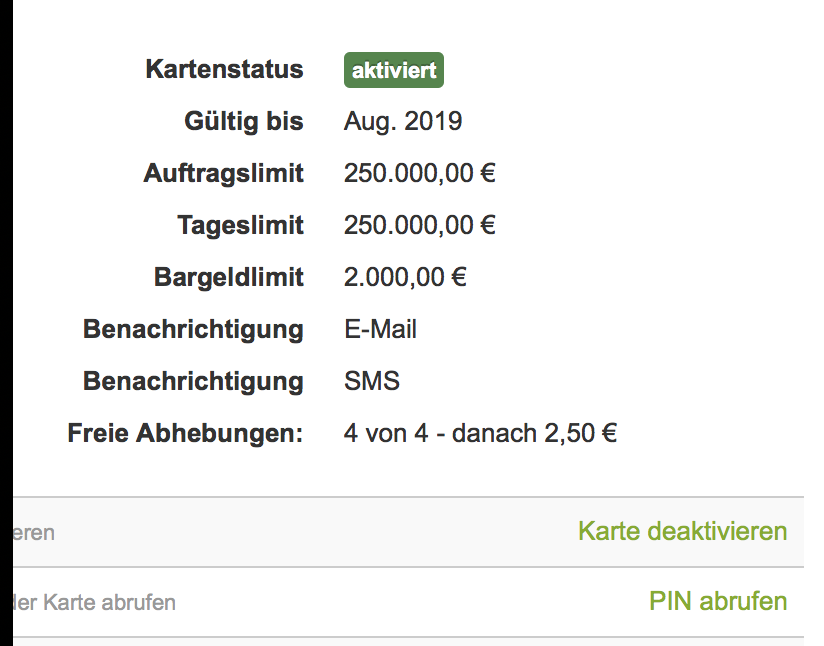
Task: Click the green "aktiviert" status badge
Action: 394,71
